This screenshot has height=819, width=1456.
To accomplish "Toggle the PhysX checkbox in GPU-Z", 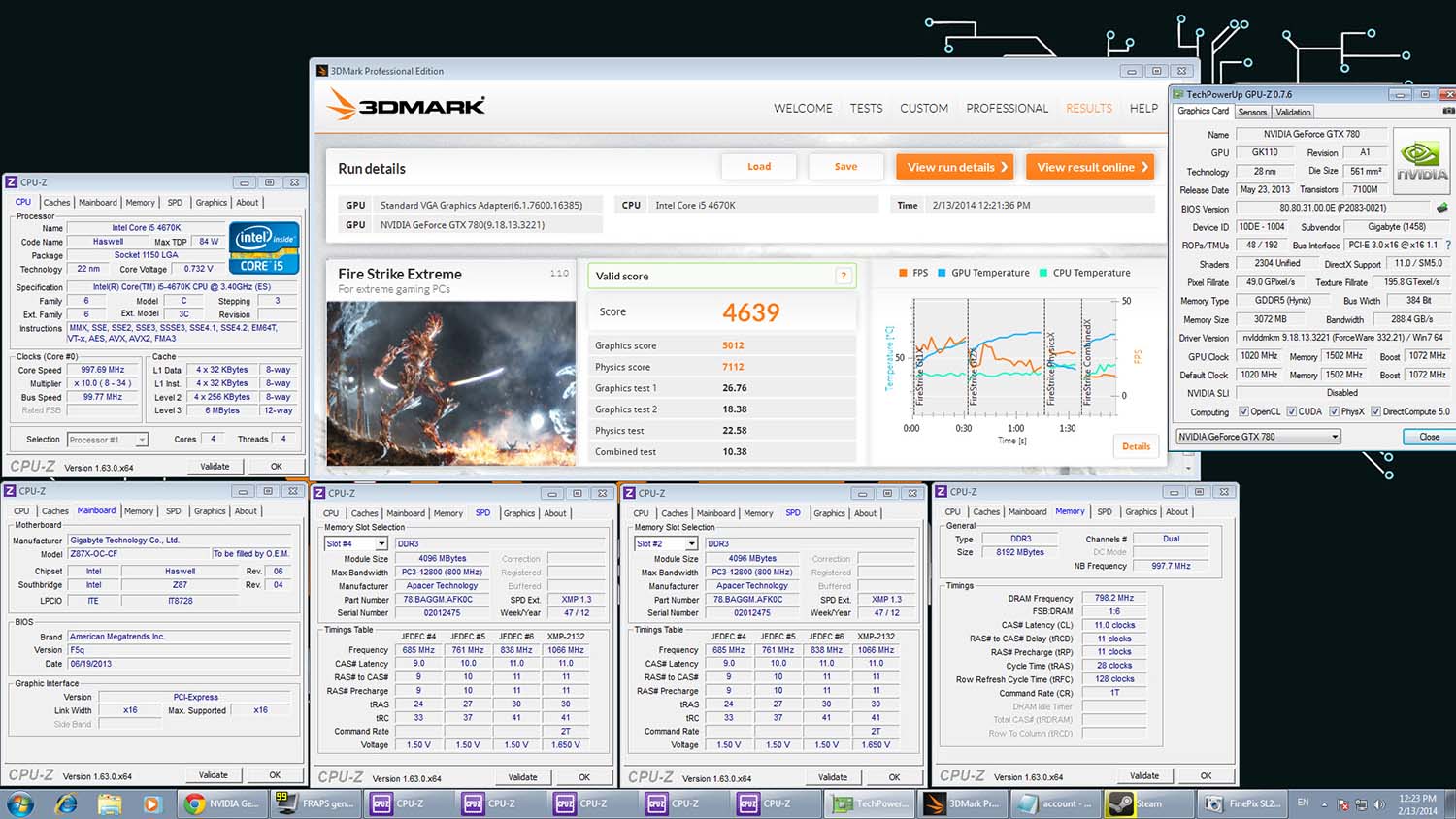I will [1335, 411].
